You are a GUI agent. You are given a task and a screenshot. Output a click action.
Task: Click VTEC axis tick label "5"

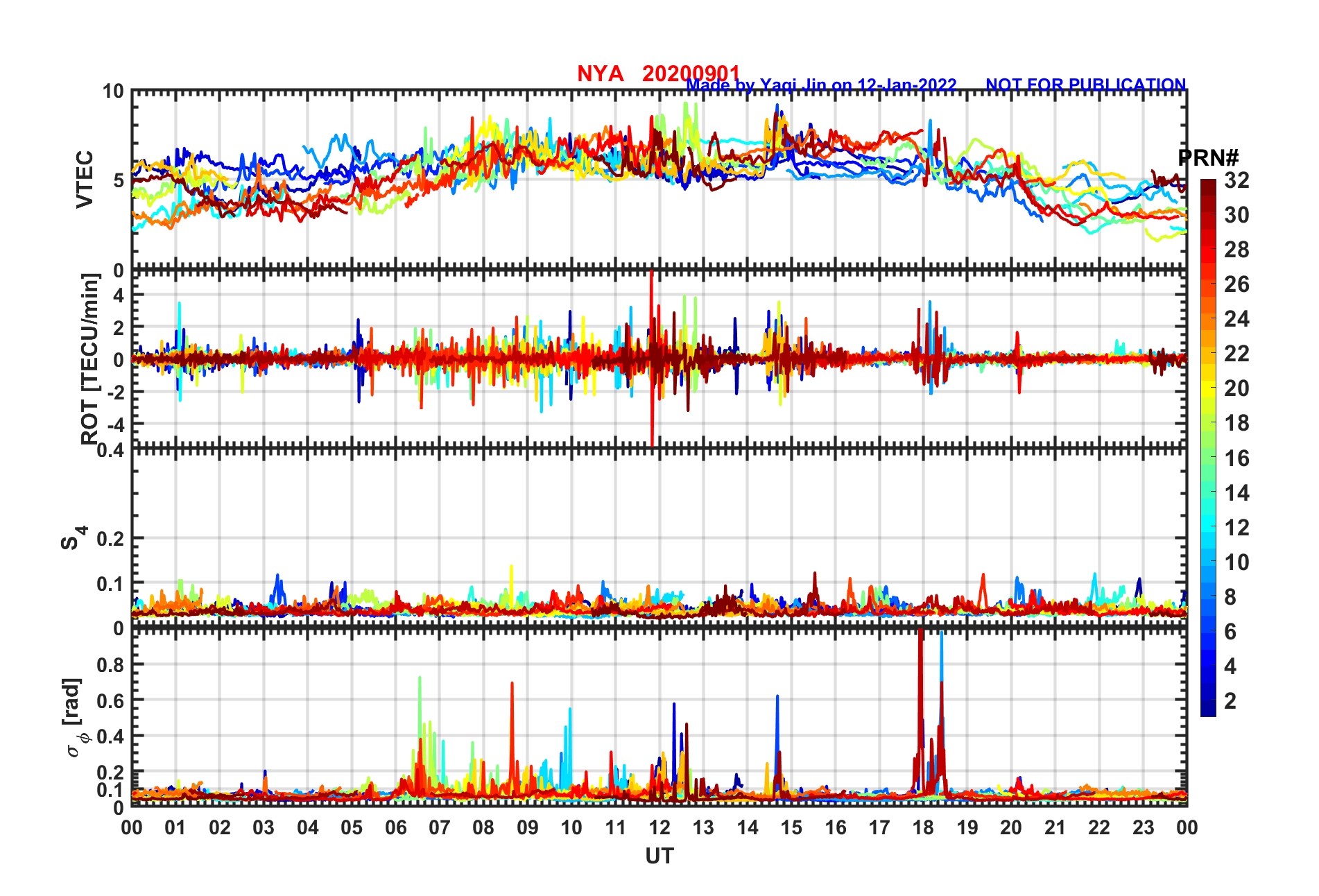(119, 180)
